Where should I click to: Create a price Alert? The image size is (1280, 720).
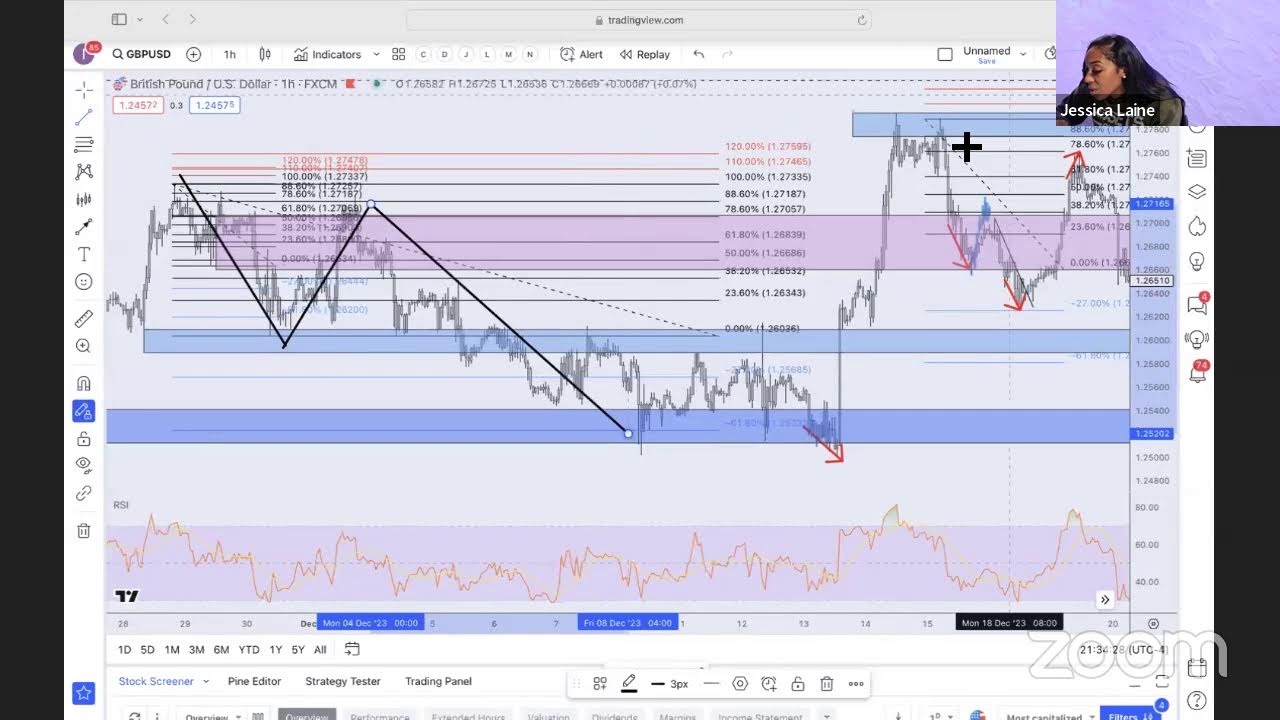click(x=581, y=54)
